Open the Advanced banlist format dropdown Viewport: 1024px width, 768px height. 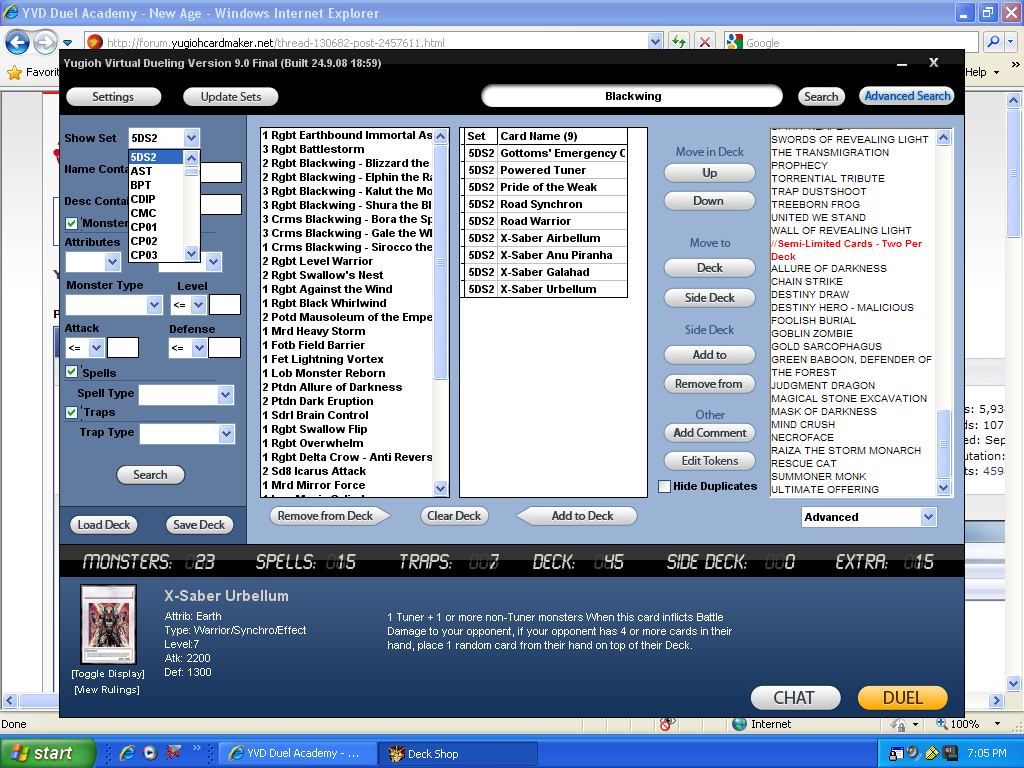click(928, 517)
